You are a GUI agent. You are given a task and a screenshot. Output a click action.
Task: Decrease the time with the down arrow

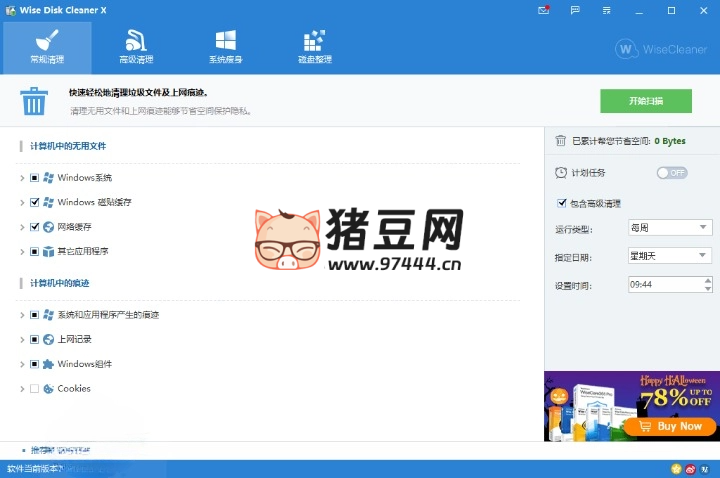[x=708, y=289]
